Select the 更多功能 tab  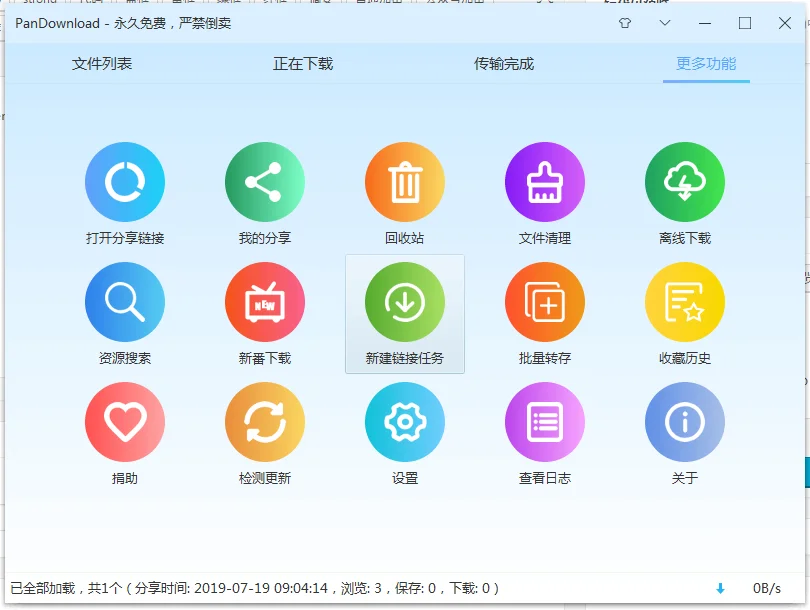pyautogui.click(x=706, y=64)
